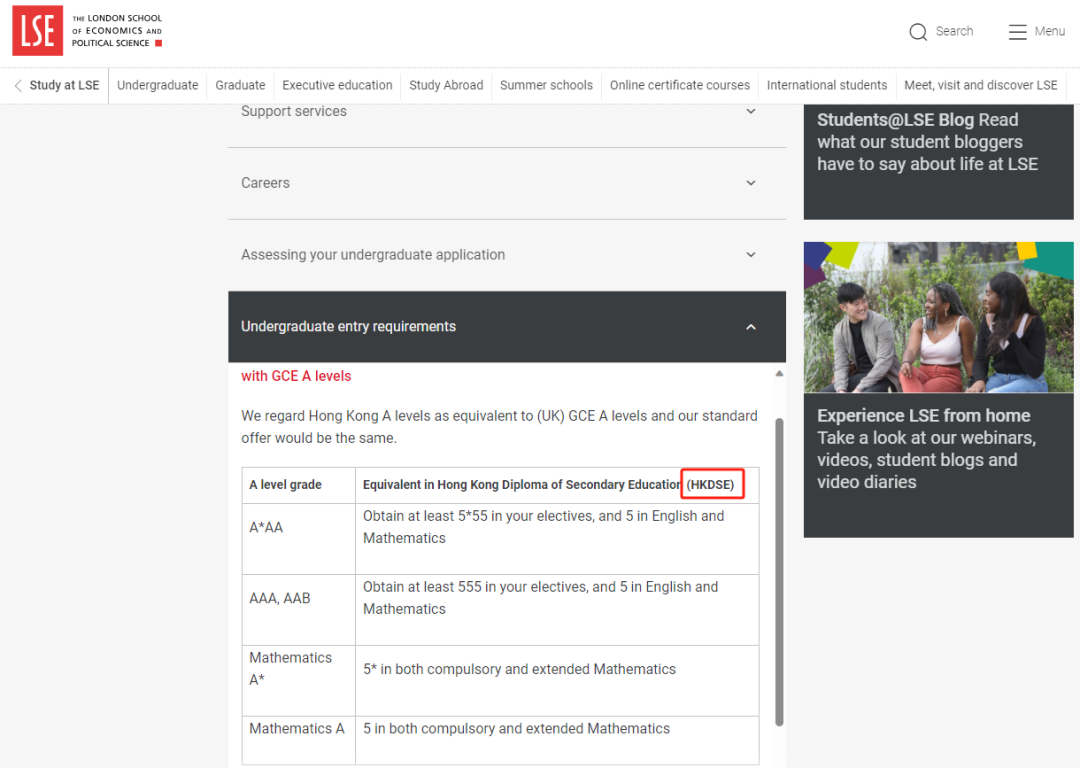Click 'Obtain at least 555' requirement text
This screenshot has width=1080, height=768.
coord(541,598)
